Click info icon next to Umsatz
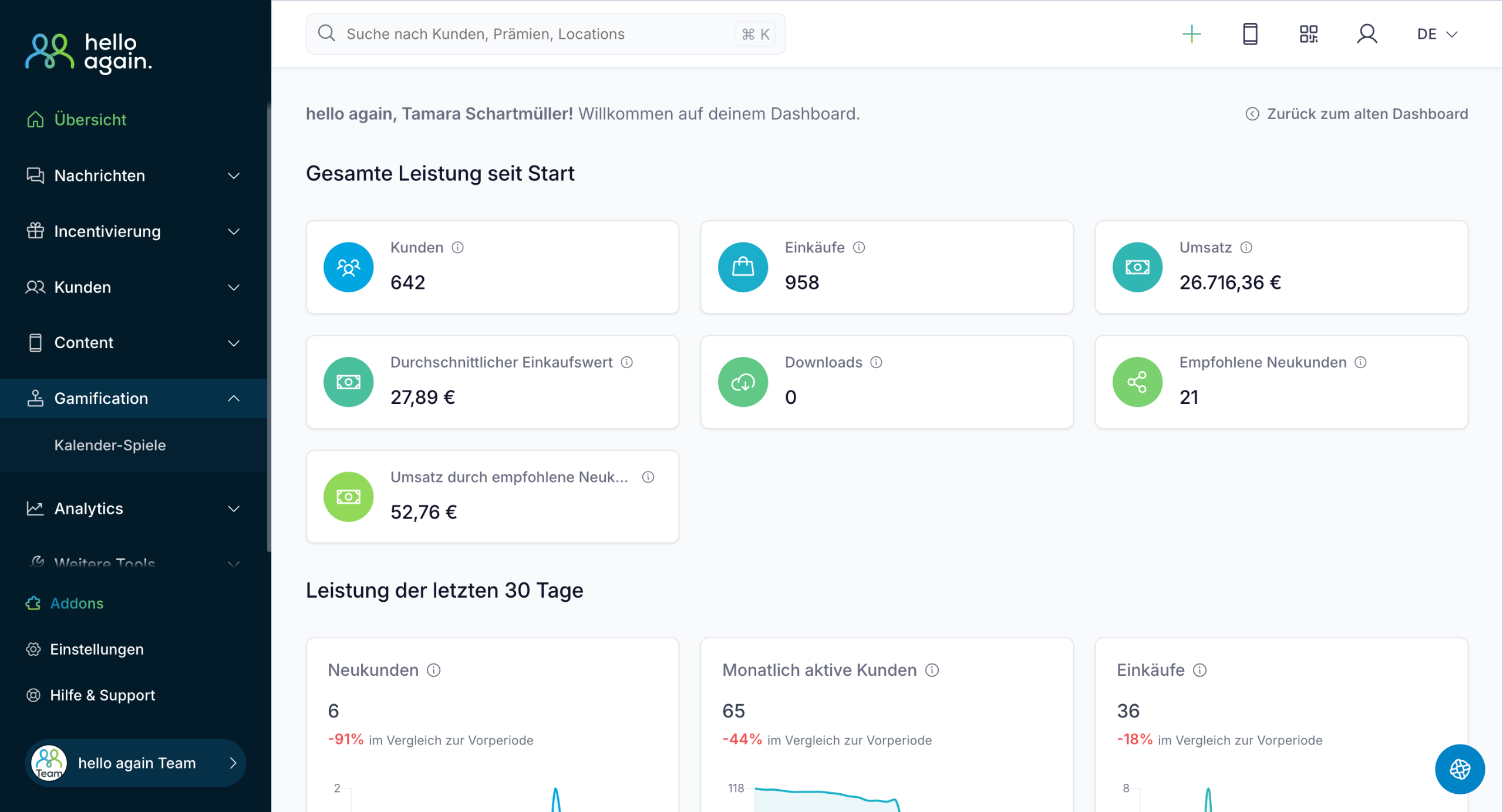The height and width of the screenshot is (812, 1503). 1246,248
